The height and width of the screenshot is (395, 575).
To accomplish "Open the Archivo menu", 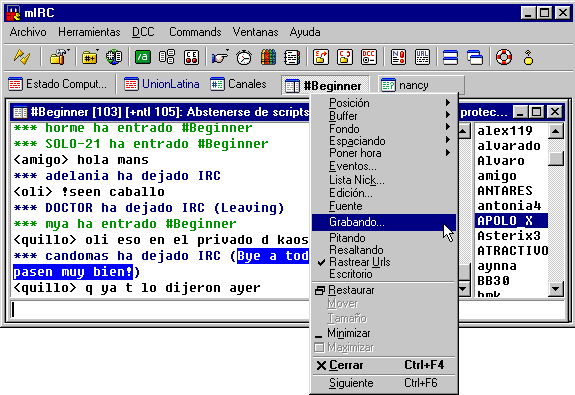I will pyautogui.click(x=28, y=32).
